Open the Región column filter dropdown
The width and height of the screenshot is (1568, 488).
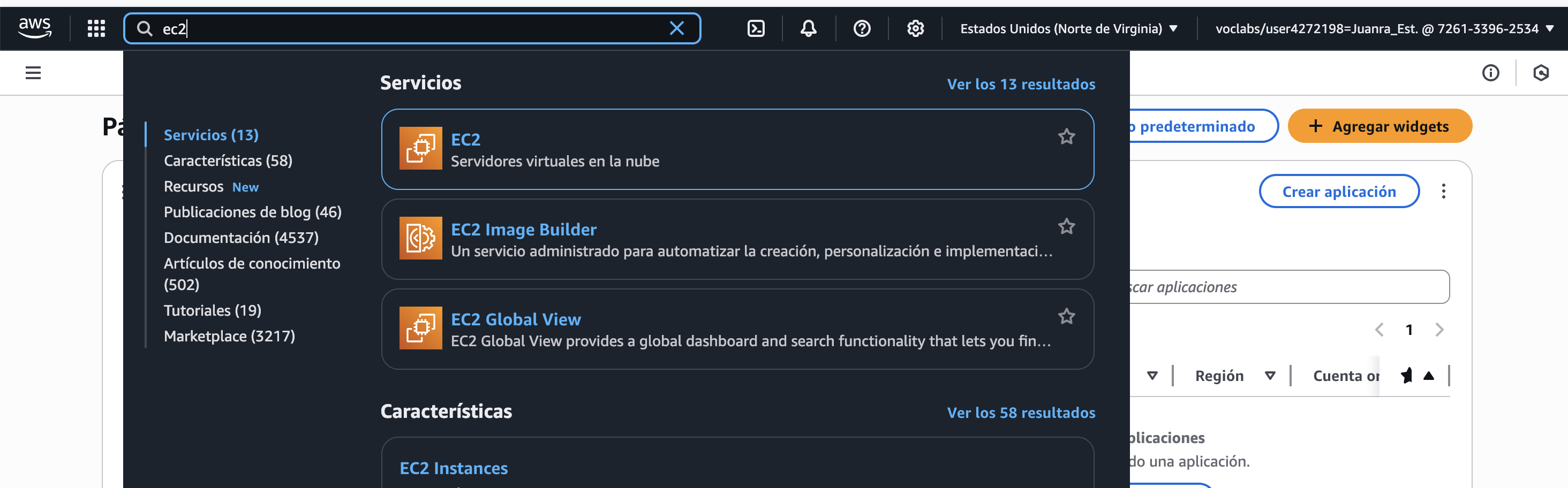point(1270,376)
